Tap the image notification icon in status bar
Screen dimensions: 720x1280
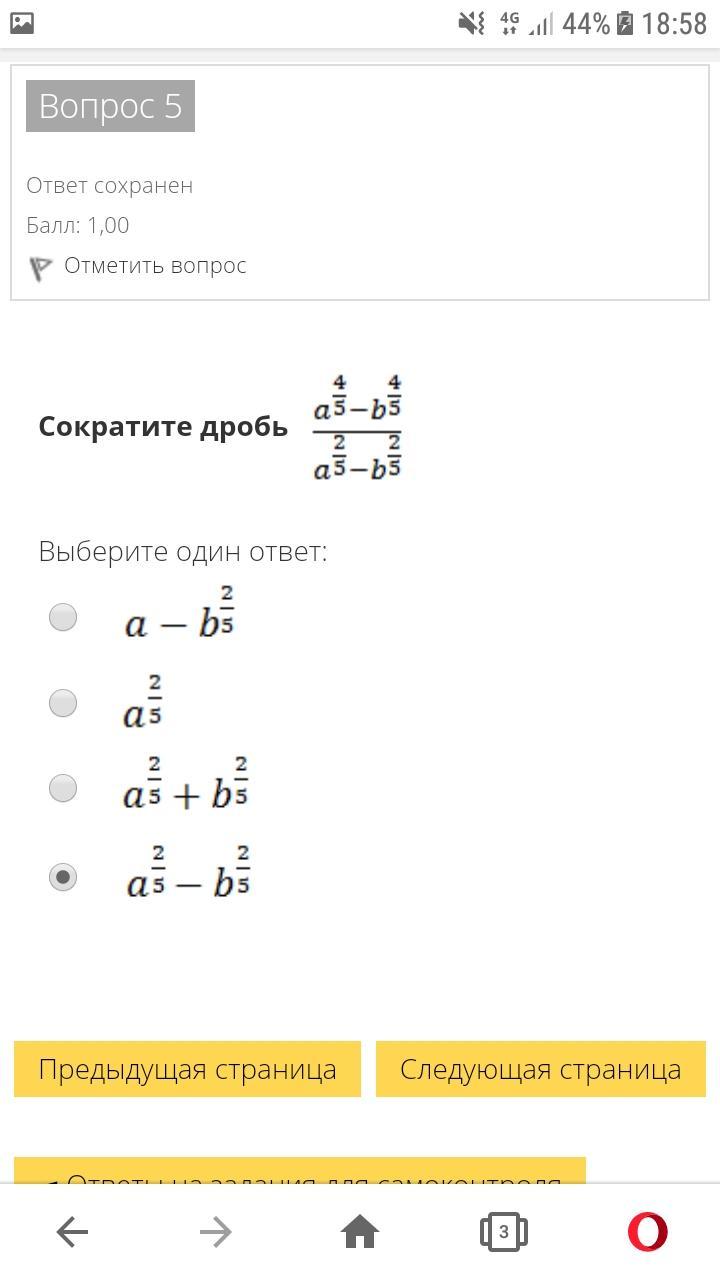tap(22, 23)
